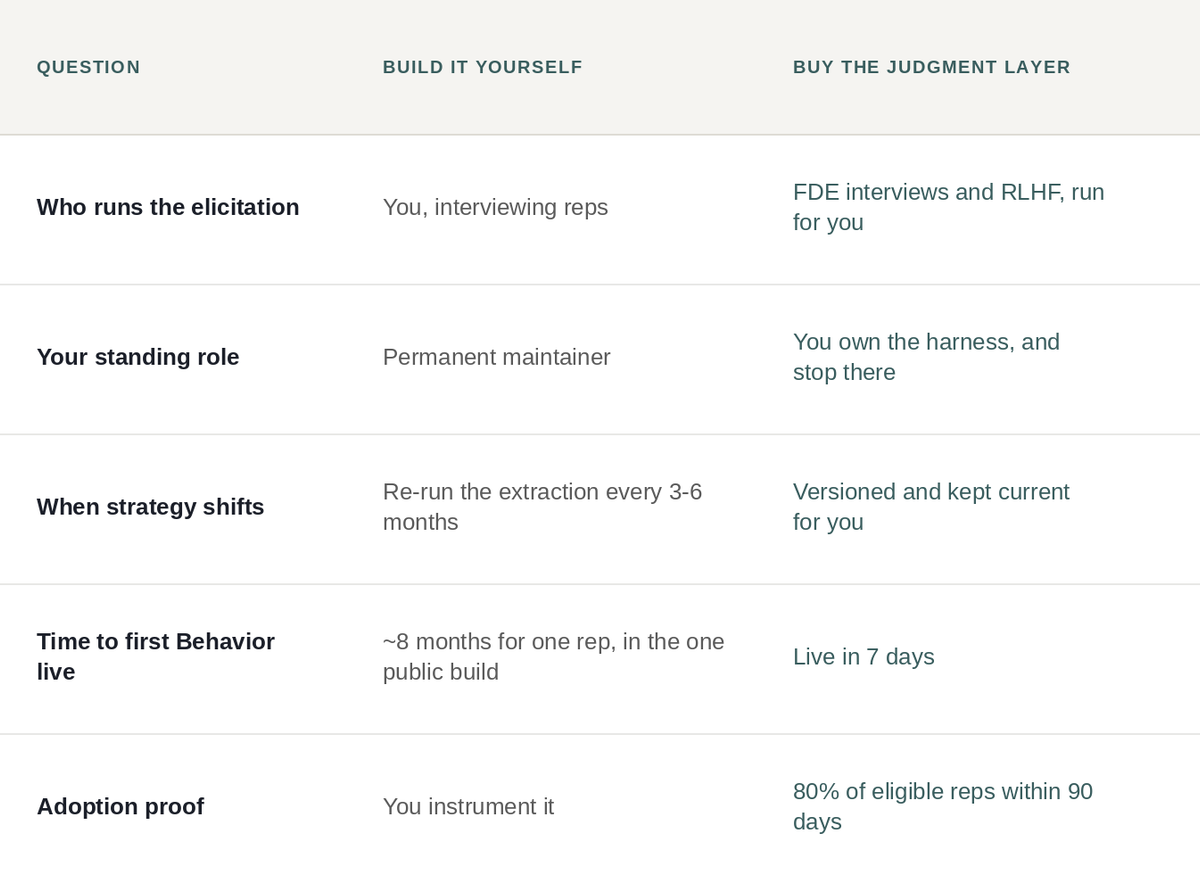Click the 'Live in 7 days' cell
The height and width of the screenshot is (883, 1200).
click(863, 657)
